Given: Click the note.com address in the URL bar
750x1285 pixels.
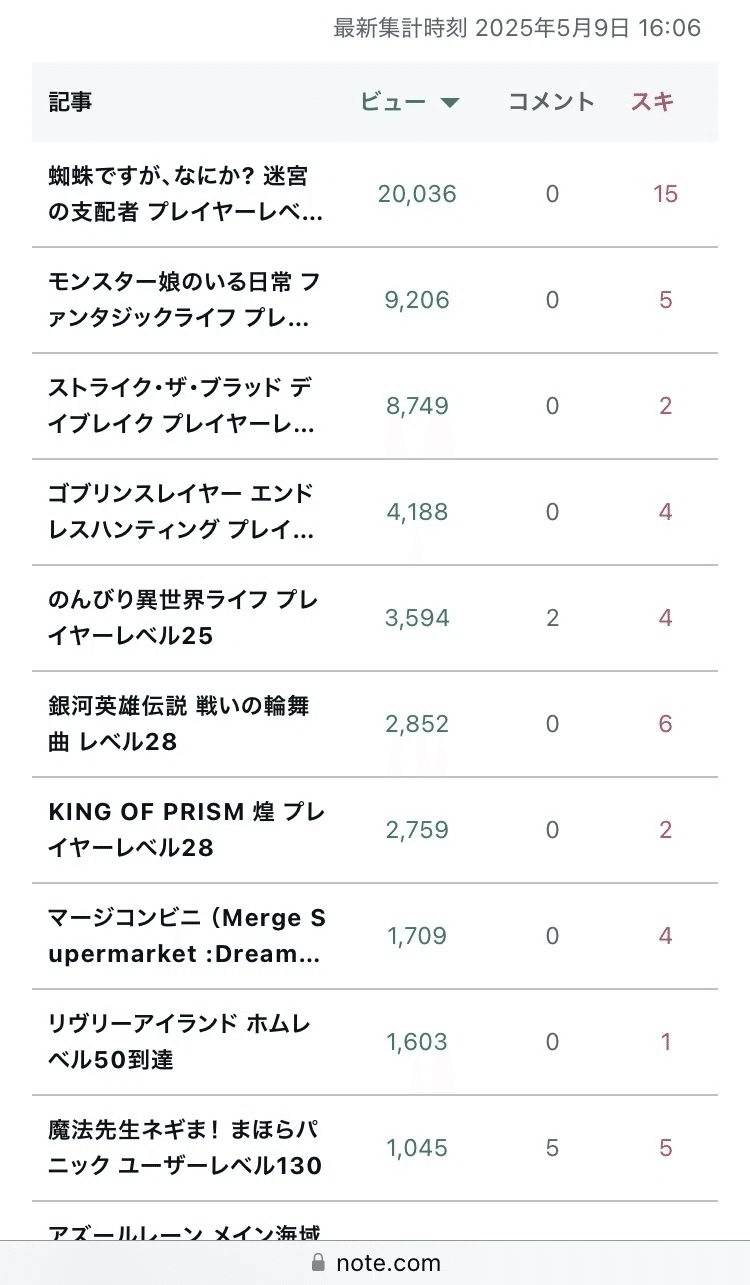Looking at the screenshot, I should (388, 1263).
